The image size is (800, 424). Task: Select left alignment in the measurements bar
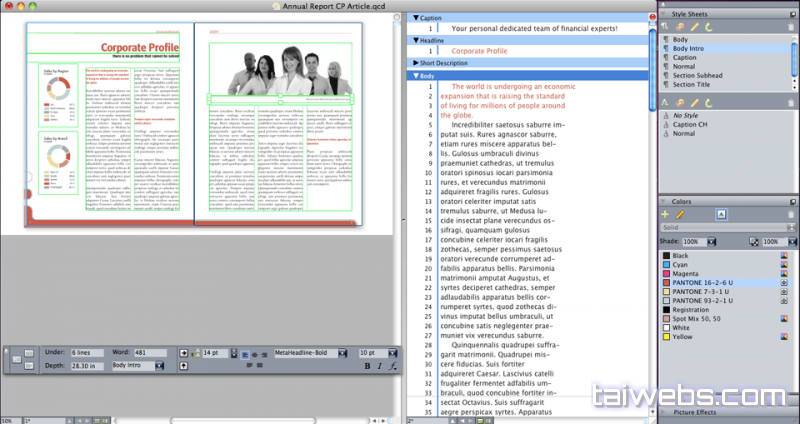click(x=245, y=354)
